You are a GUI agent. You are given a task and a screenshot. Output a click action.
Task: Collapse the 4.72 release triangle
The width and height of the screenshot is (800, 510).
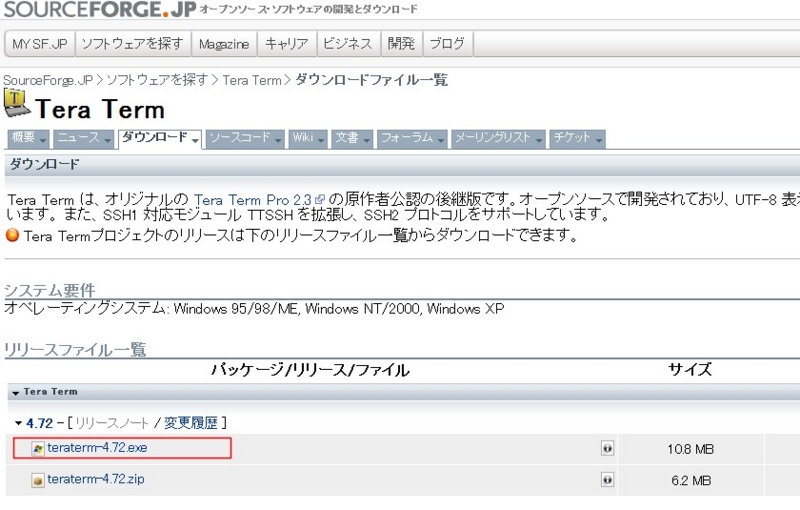[19, 423]
